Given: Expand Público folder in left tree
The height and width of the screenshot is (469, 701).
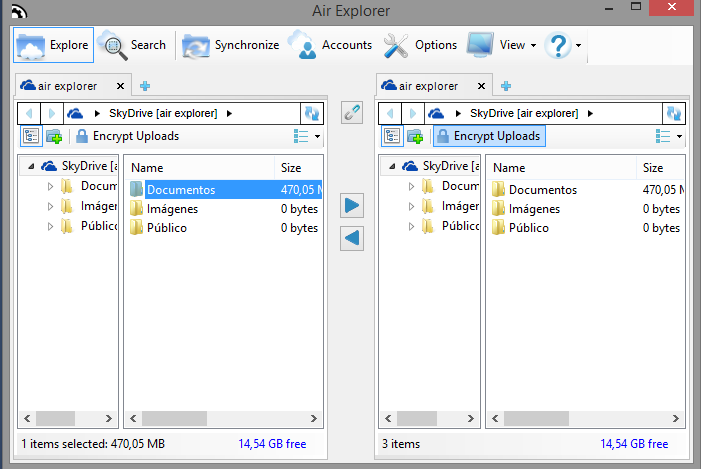Looking at the screenshot, I should pos(50,227).
